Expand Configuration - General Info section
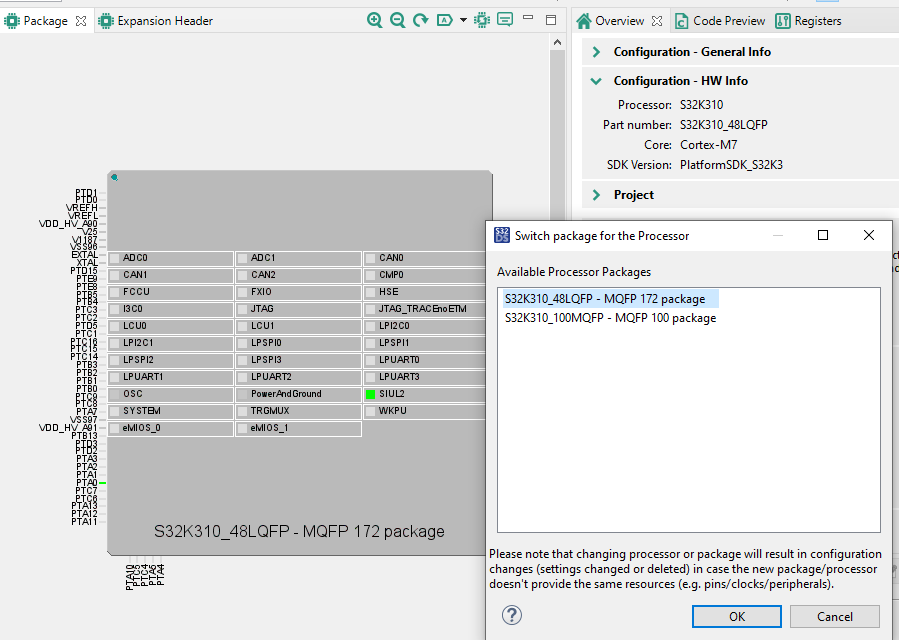The height and width of the screenshot is (640, 899). [x=599, y=51]
